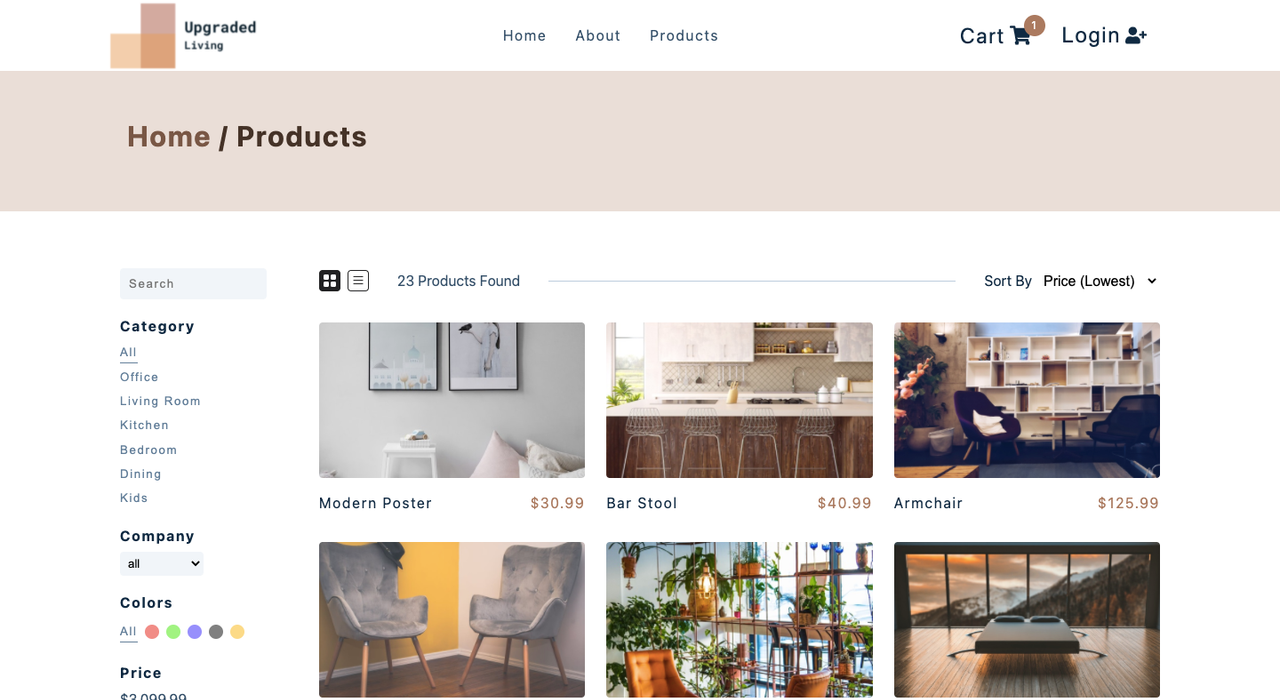Click the Upgraded Living logo
This screenshot has width=1280, height=700.
[183, 36]
